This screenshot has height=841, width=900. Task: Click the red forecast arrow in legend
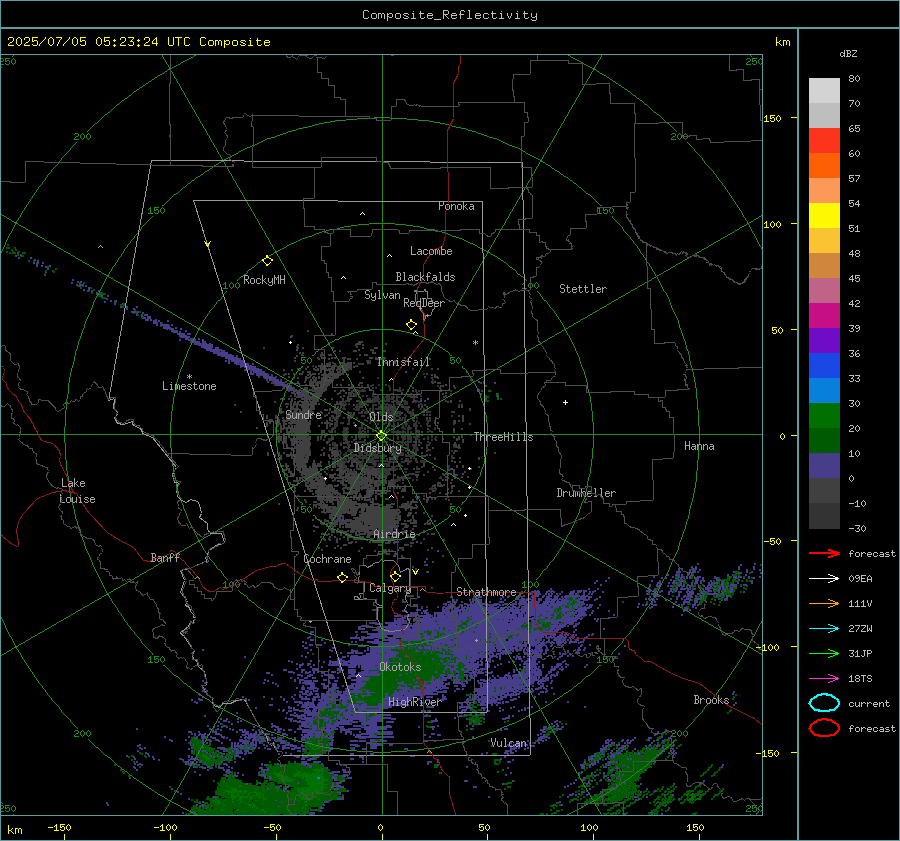(x=824, y=553)
